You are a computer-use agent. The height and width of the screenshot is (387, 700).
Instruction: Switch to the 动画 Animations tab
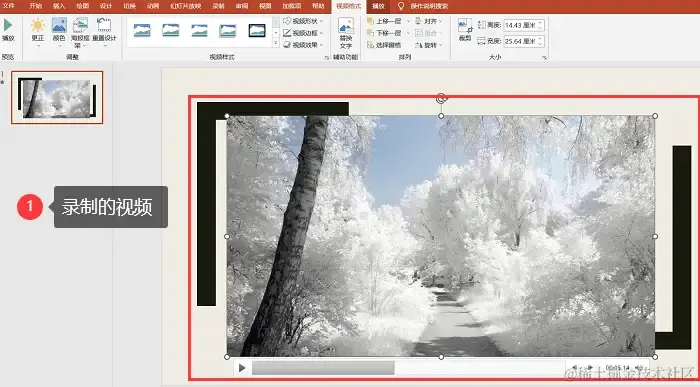point(153,6)
